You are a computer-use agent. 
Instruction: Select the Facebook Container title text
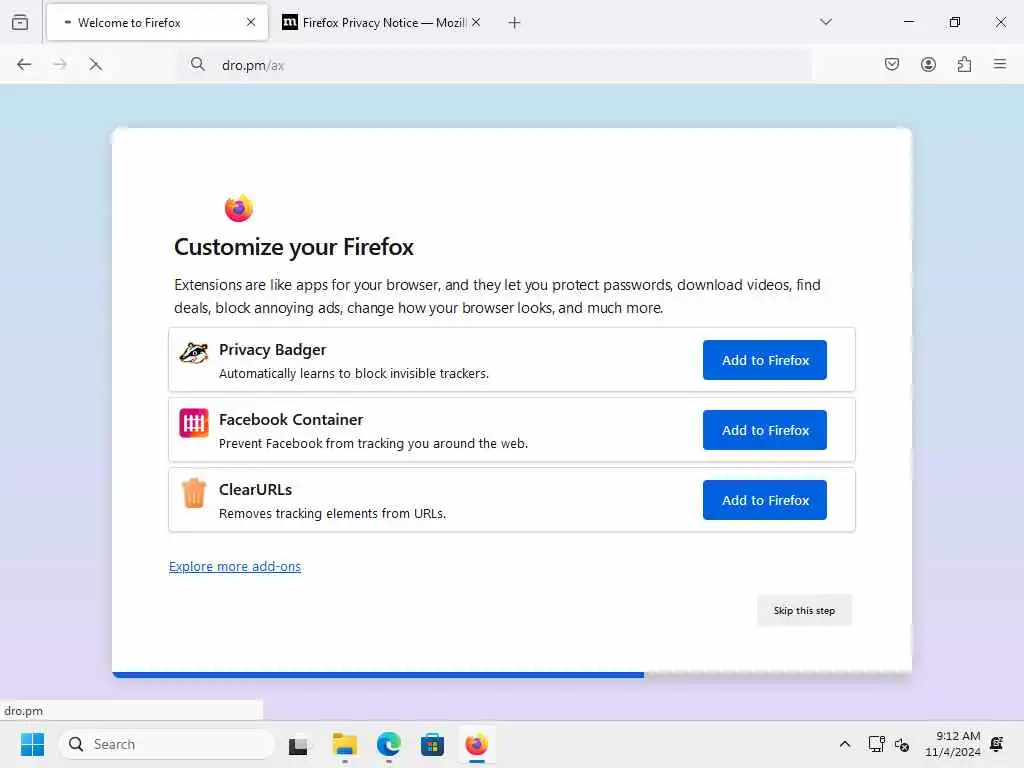291,419
